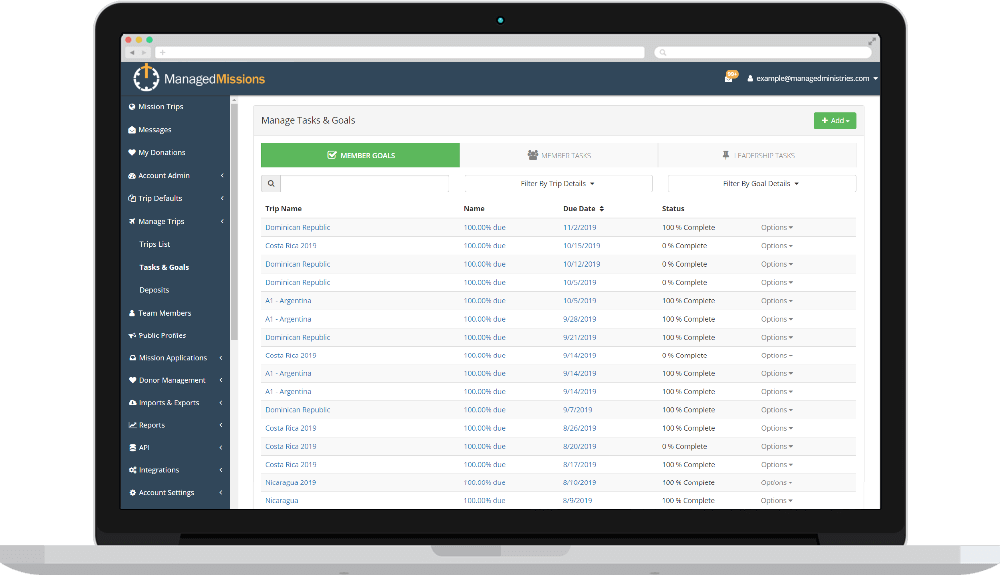The height and width of the screenshot is (575, 1000).
Task: Switch to the Leadership Tasks tab
Action: coord(757,155)
